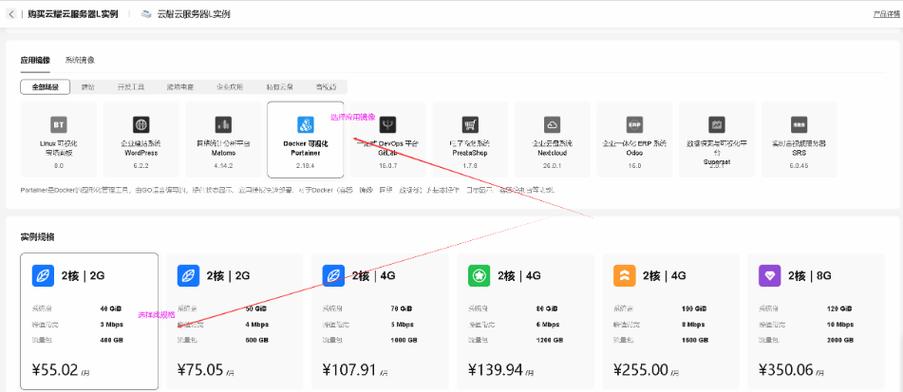Click the Odoo ERP icon
Viewport: 903px width, 392px height.
coord(635,125)
